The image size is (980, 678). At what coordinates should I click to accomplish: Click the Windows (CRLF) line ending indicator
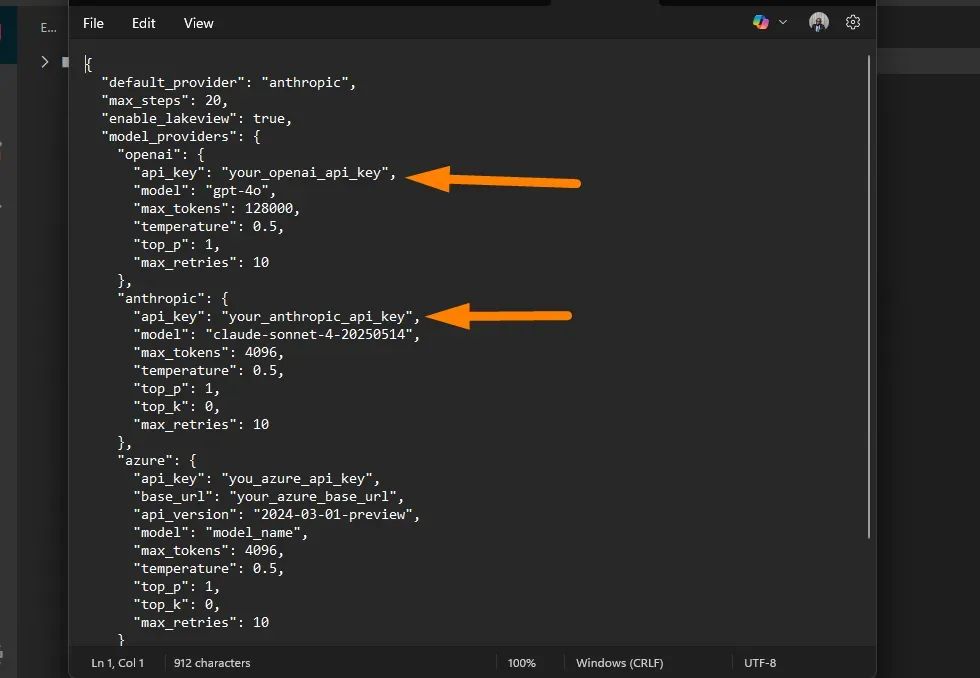(619, 663)
